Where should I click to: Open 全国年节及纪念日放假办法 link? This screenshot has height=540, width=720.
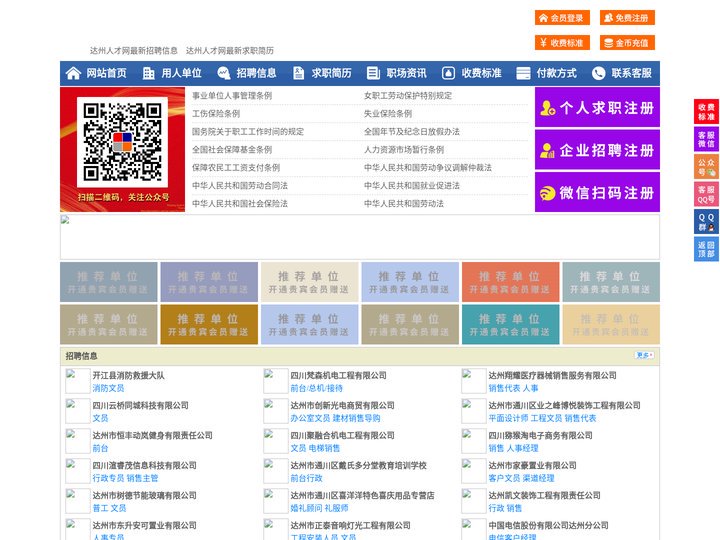coord(412,131)
